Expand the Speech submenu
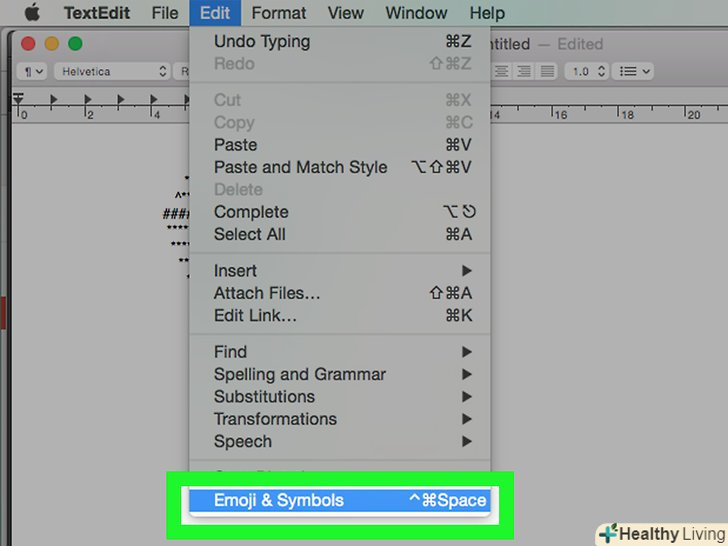 (340, 441)
